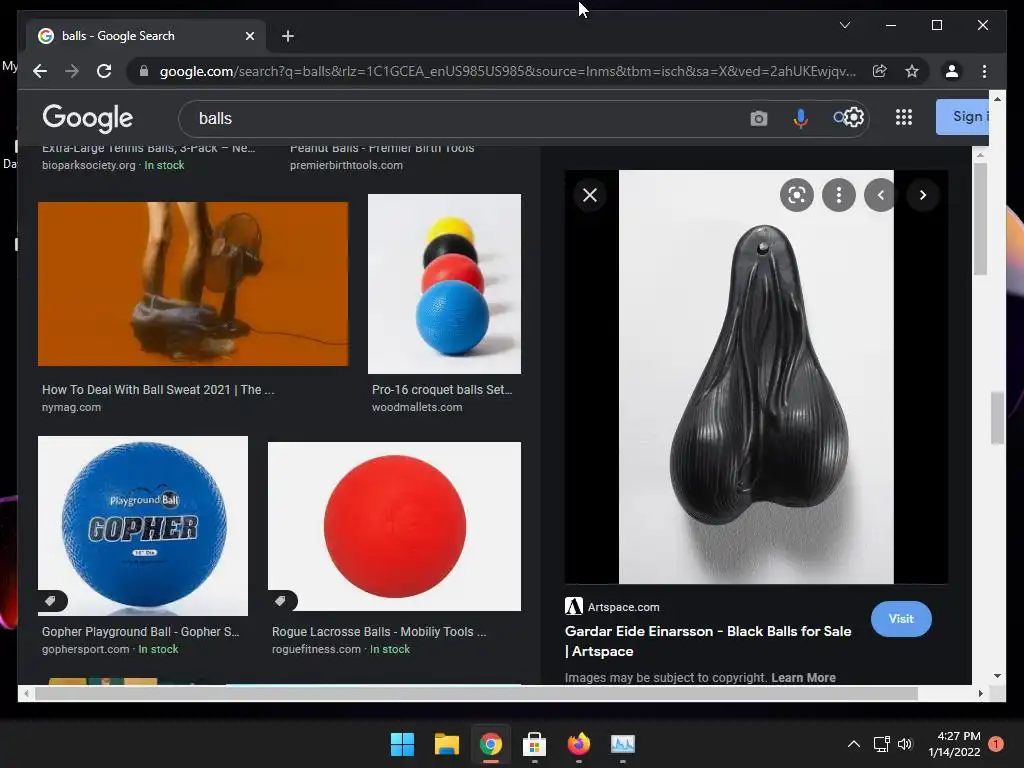The image size is (1024, 768).
Task: Click the woodmallets.com source text
Action: (x=417, y=408)
